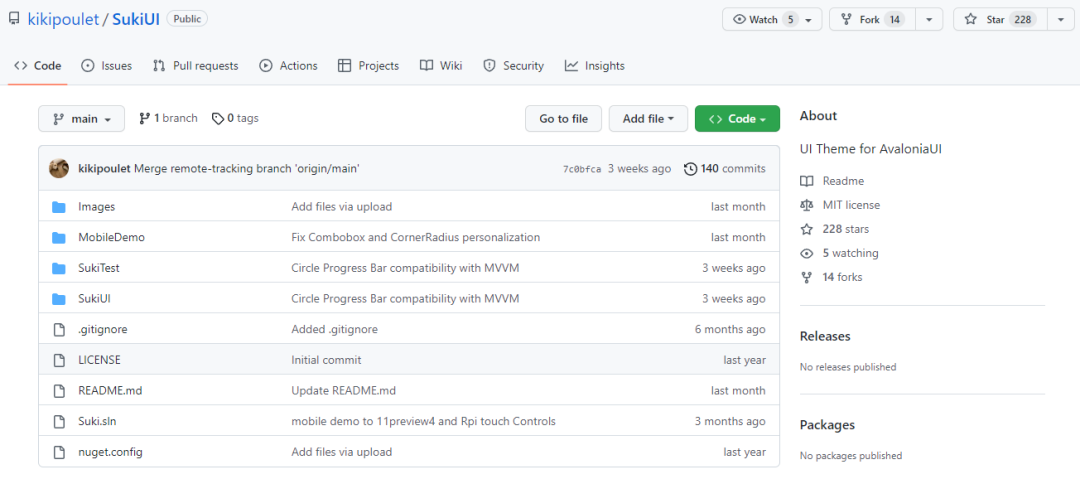Open the Merge remote-tracking branch commit message

[x=247, y=169]
